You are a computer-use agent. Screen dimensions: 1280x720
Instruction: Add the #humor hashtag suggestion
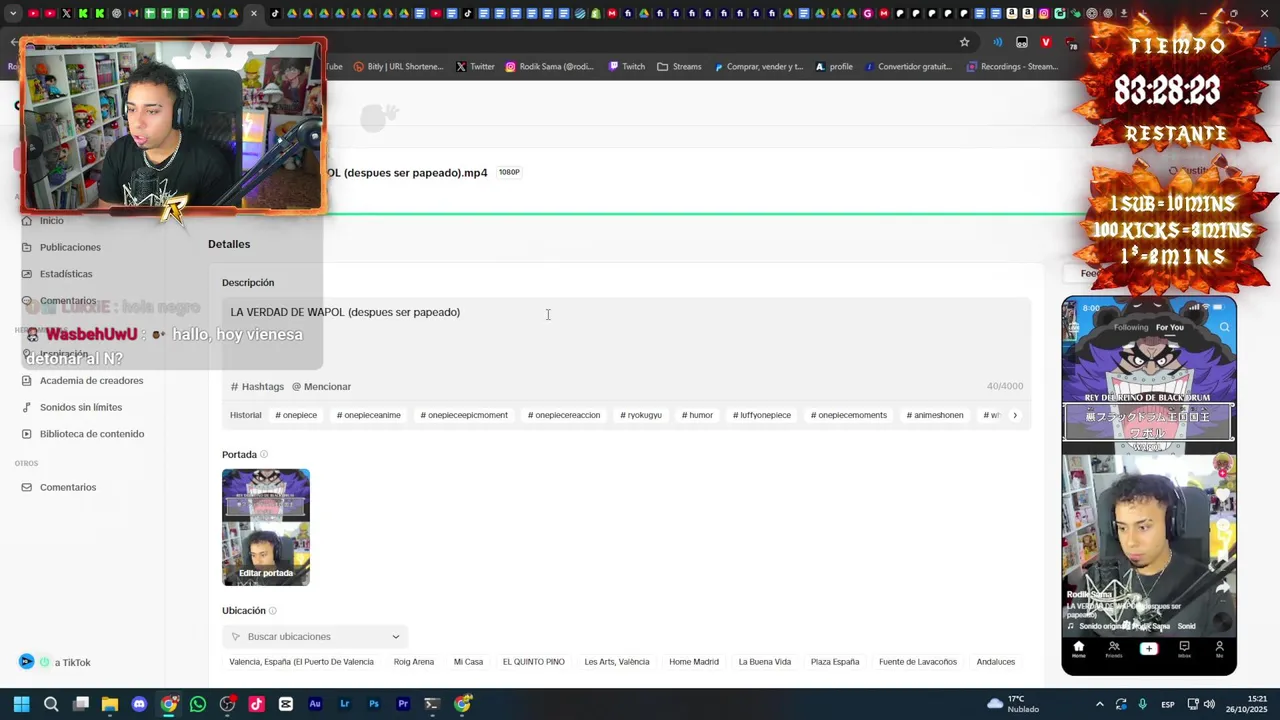[697, 415]
